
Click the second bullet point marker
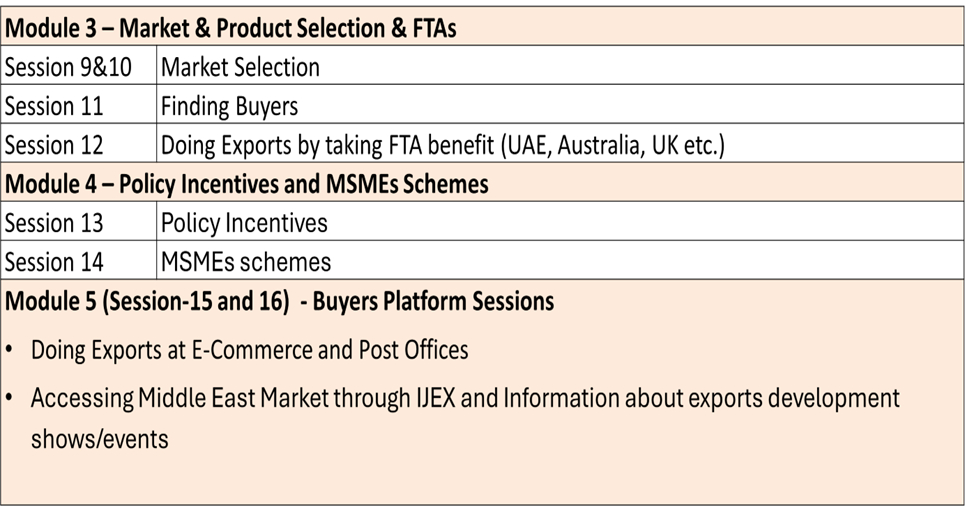point(9,399)
